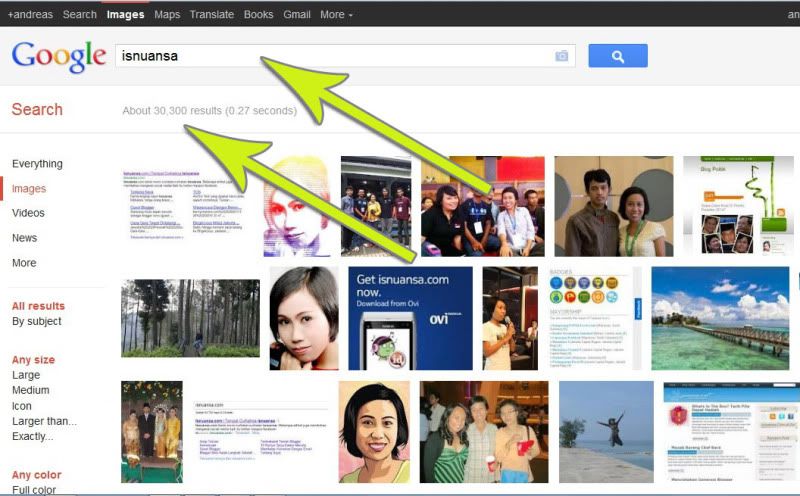
Task: Open the Exactly... size option
Action: (x=32, y=436)
